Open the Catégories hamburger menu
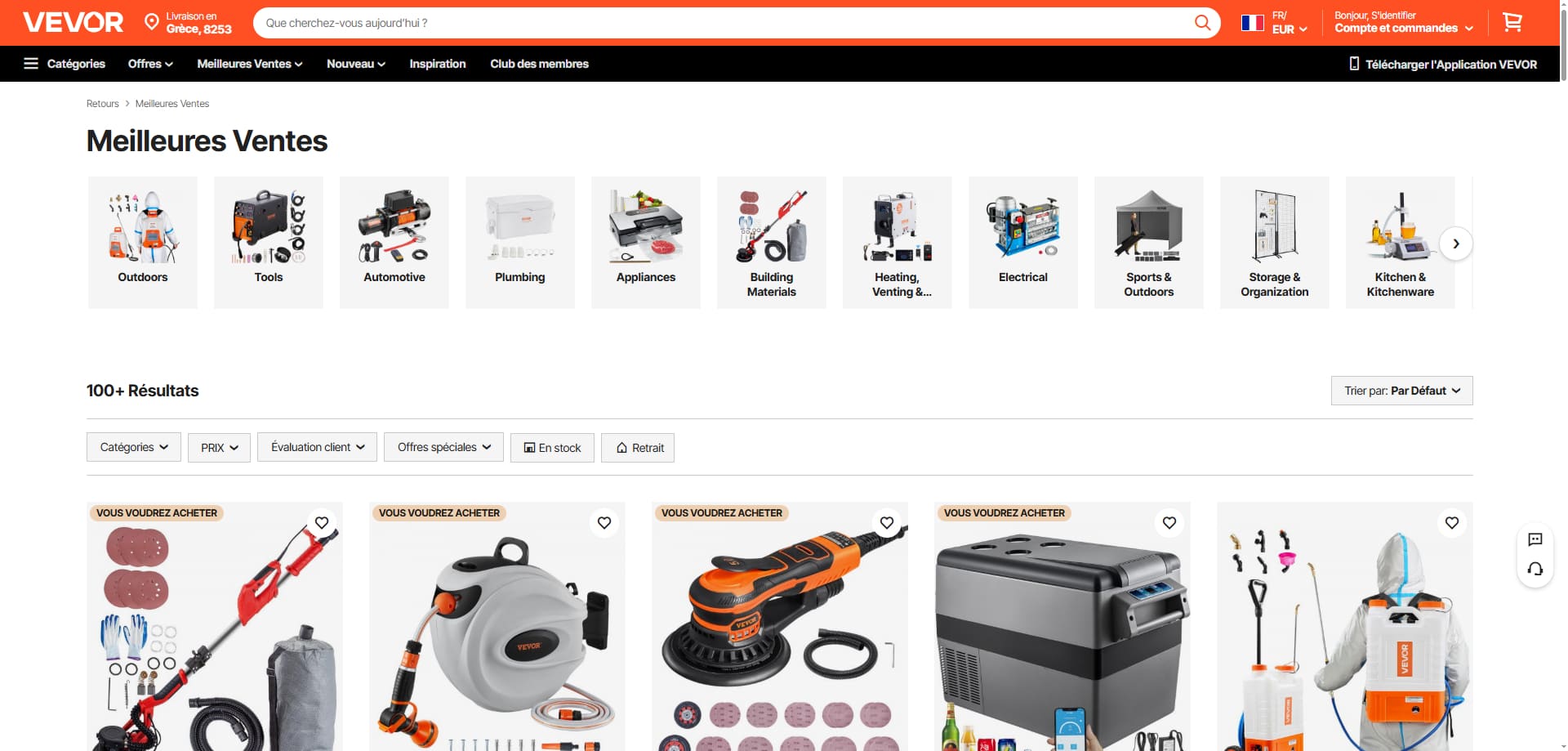This screenshot has width=1568, height=751. pos(65,64)
